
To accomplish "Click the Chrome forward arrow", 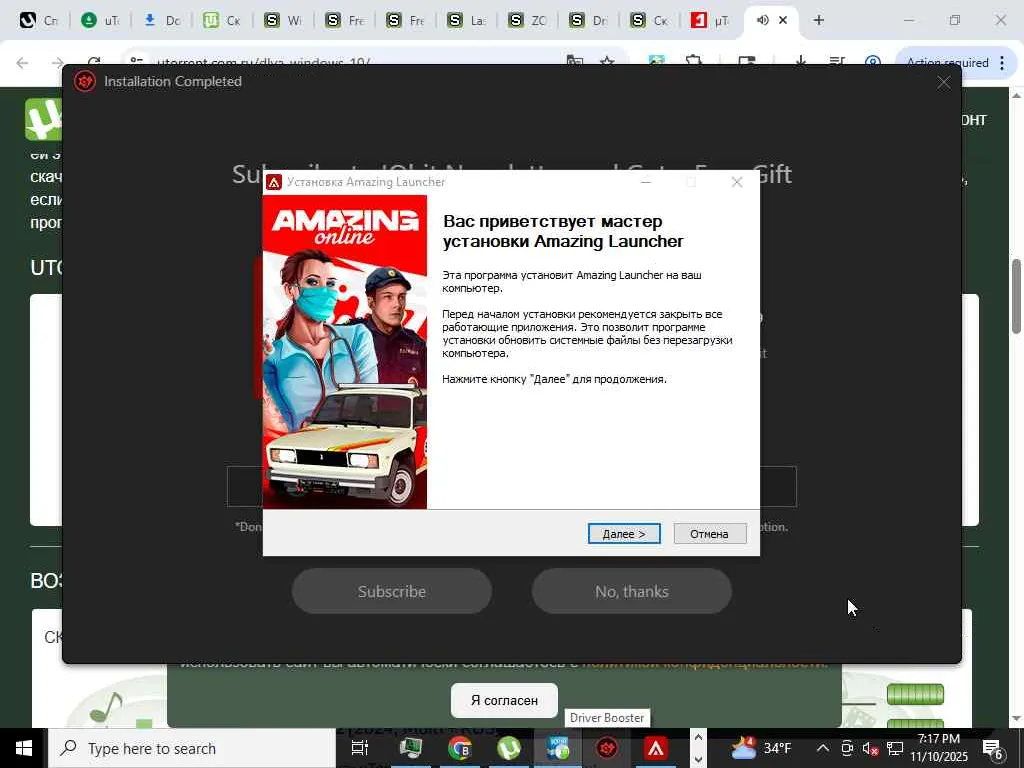I will (x=58, y=63).
